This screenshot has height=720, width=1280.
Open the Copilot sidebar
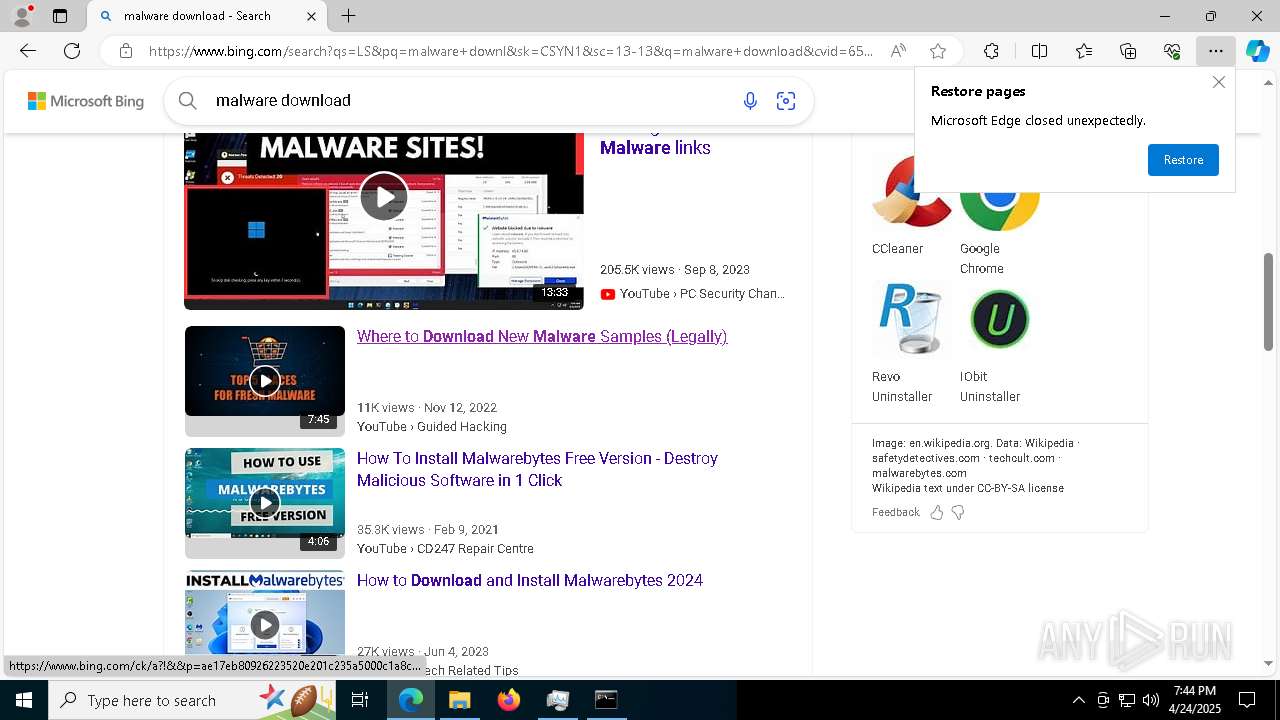pyautogui.click(x=1257, y=51)
